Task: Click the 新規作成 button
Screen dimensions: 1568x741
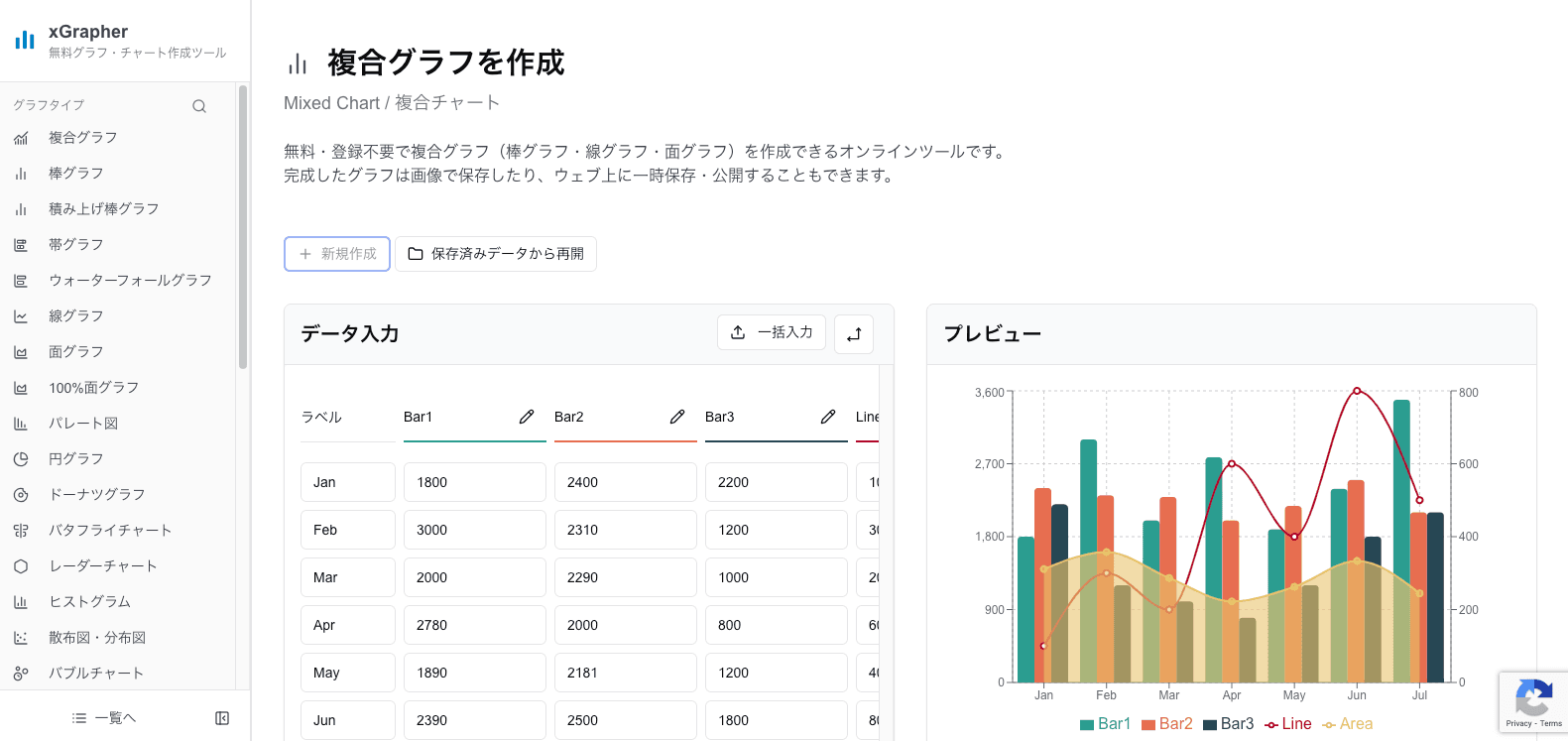Action: point(337,254)
